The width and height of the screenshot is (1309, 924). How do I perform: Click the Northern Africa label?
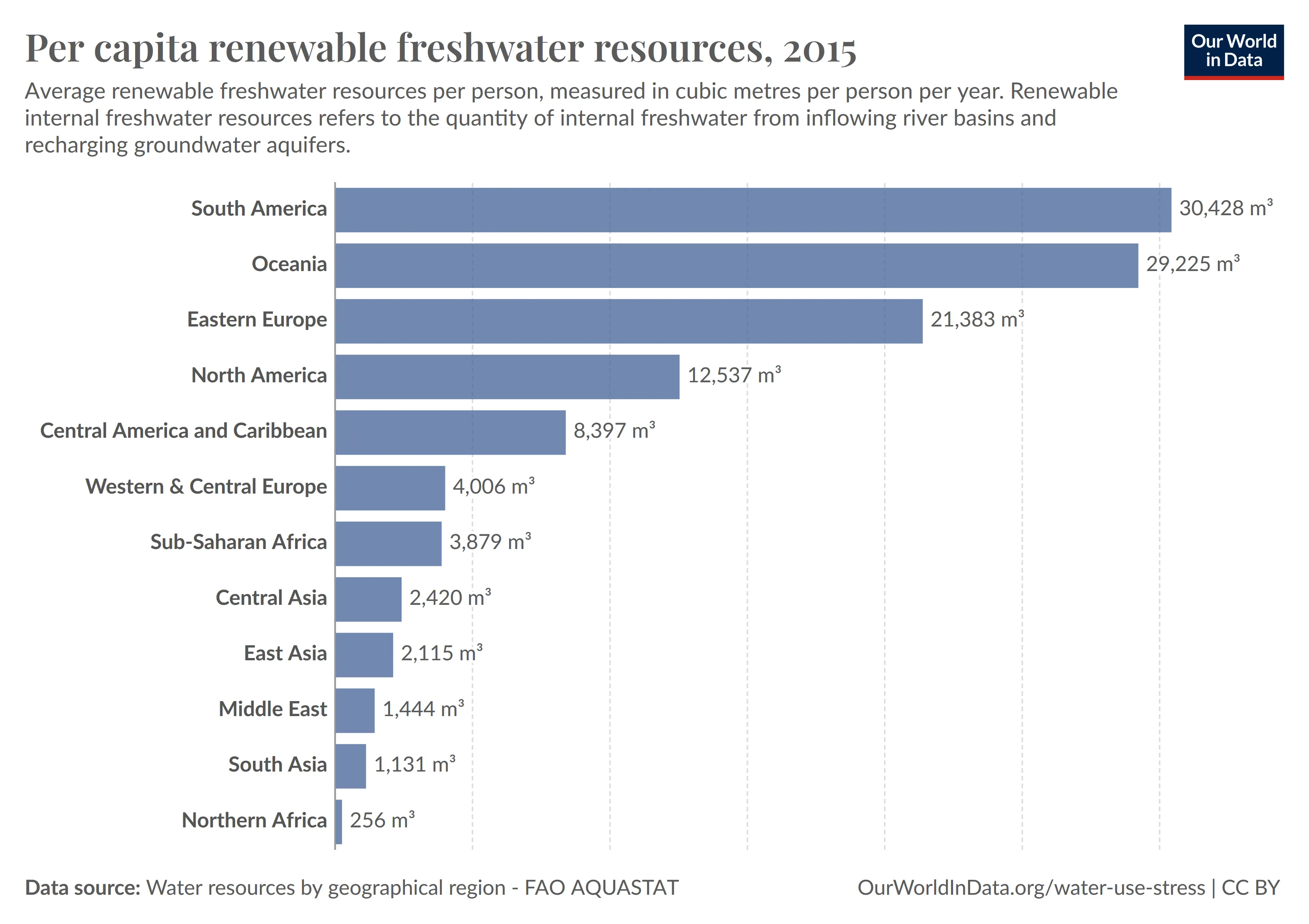pyautogui.click(x=254, y=820)
